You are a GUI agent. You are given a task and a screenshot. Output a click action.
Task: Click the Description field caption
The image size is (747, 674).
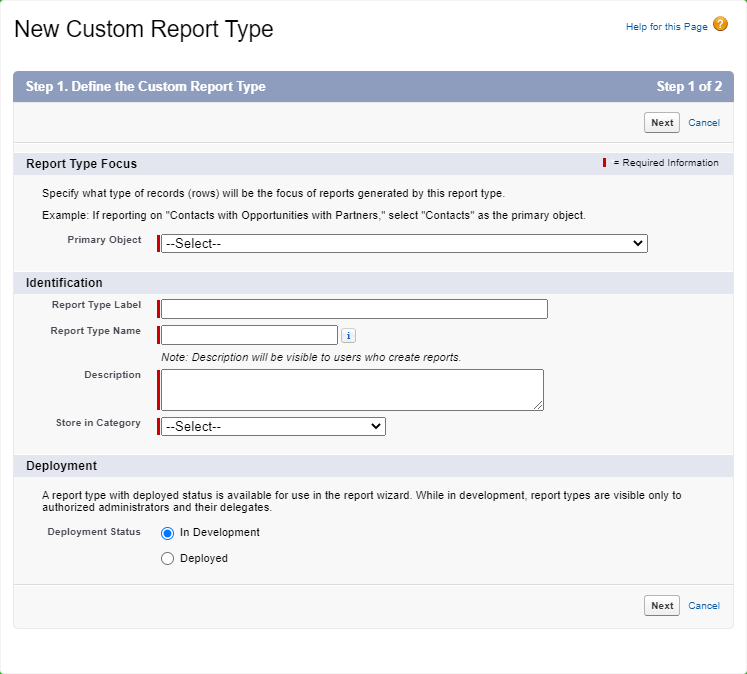[112, 375]
